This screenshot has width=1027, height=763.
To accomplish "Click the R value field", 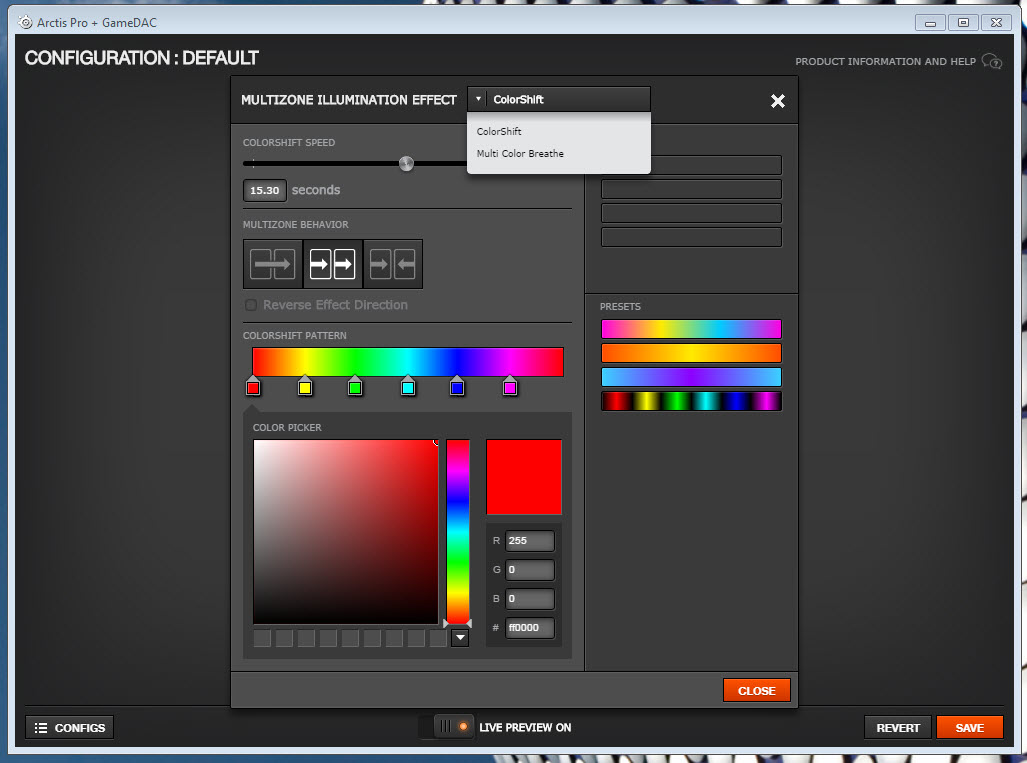I will (530, 541).
